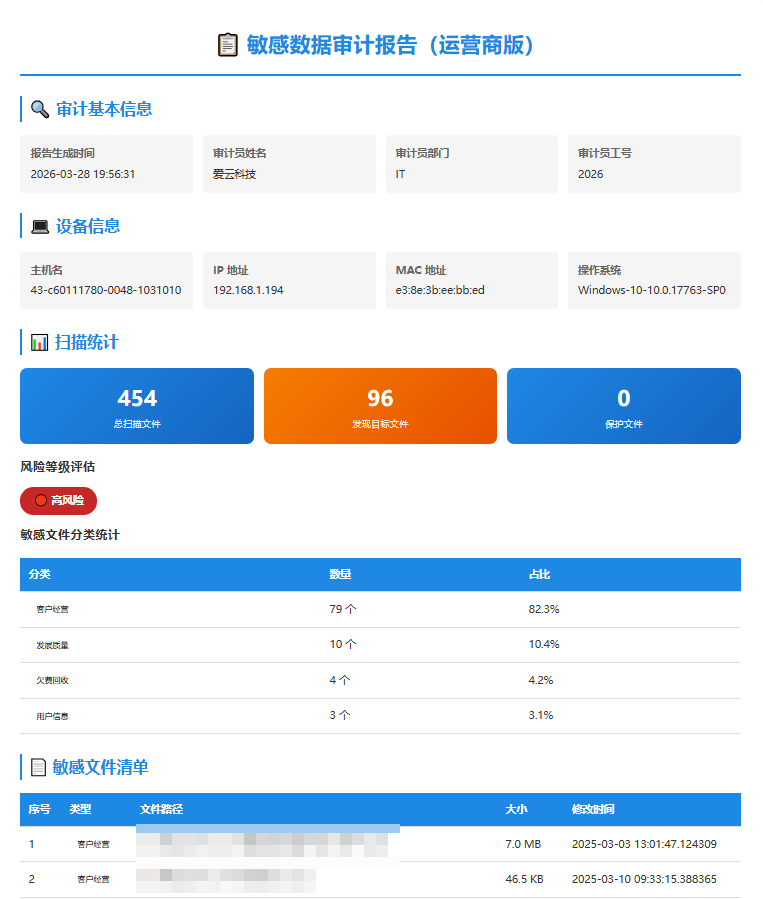763x899 pixels.
Task: Click modified time 2025-03-10 09:33:15.388365
Action: point(644,879)
